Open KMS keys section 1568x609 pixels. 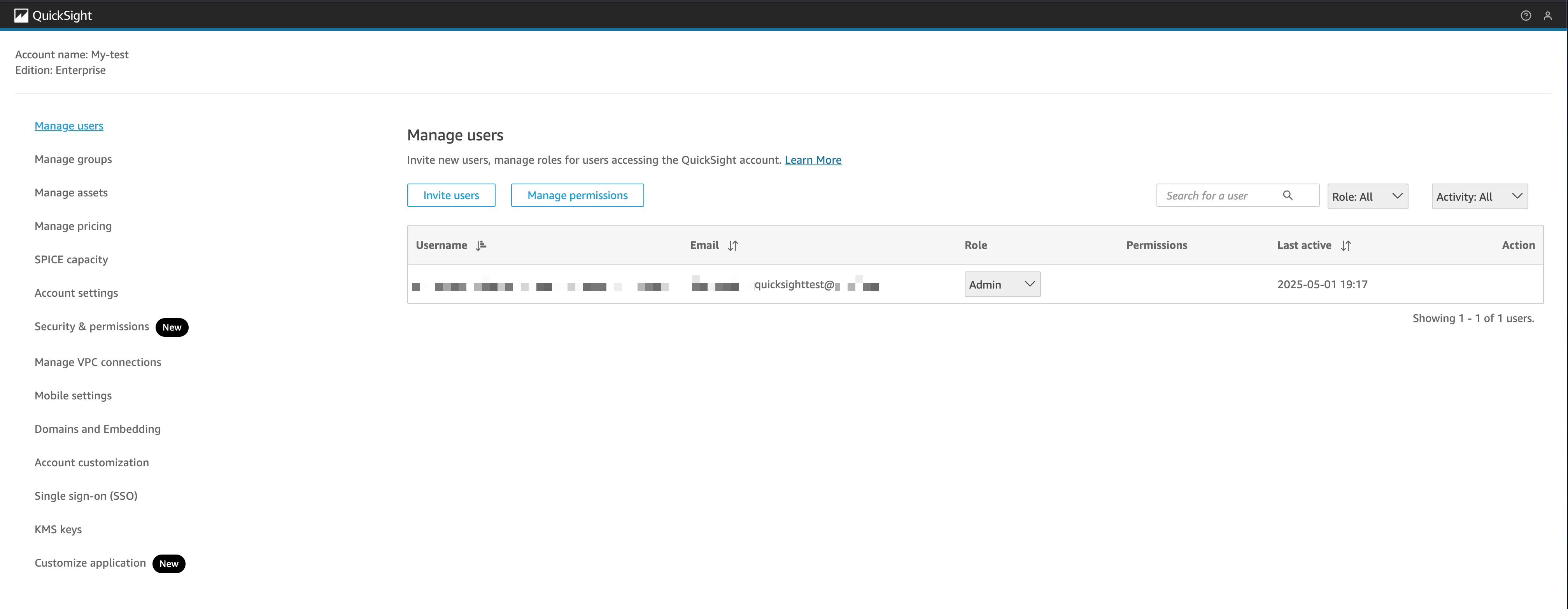pos(58,529)
